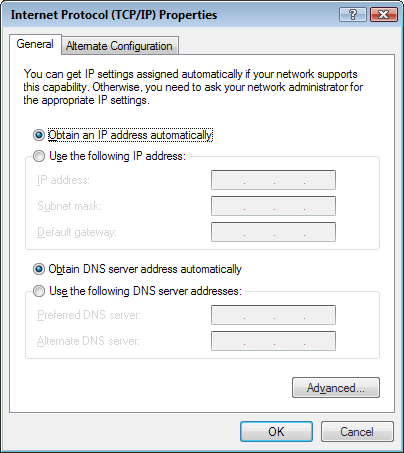Close the TCP/IP Properties dialog
Image resolution: width=404 pixels, height=453 pixels.
(x=384, y=15)
